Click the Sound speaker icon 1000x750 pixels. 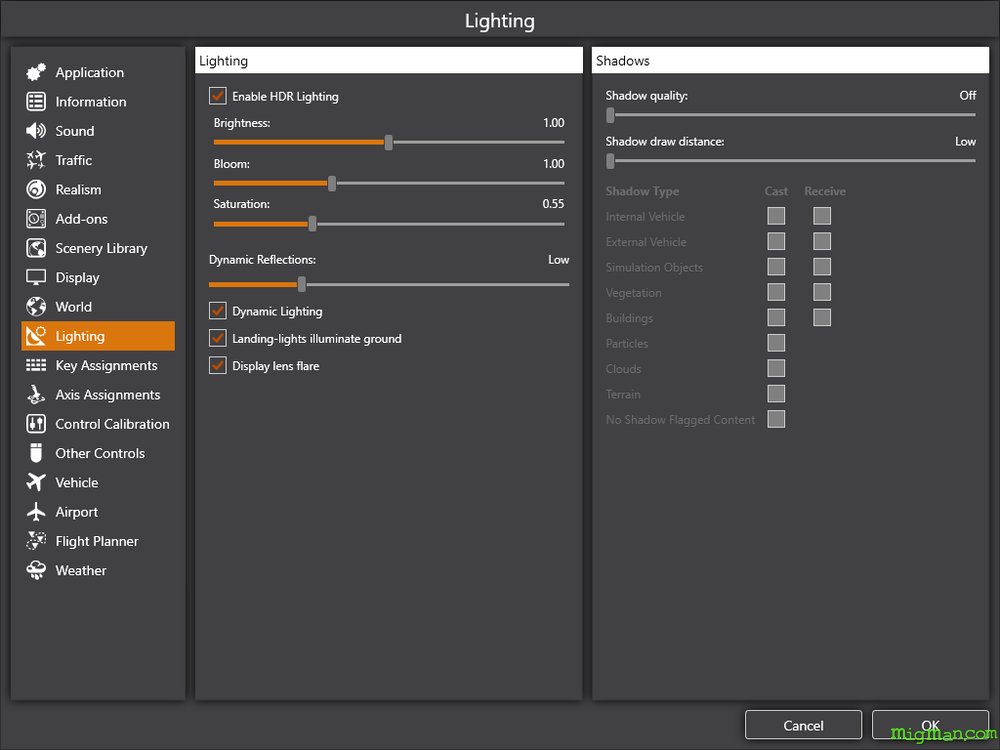point(36,131)
